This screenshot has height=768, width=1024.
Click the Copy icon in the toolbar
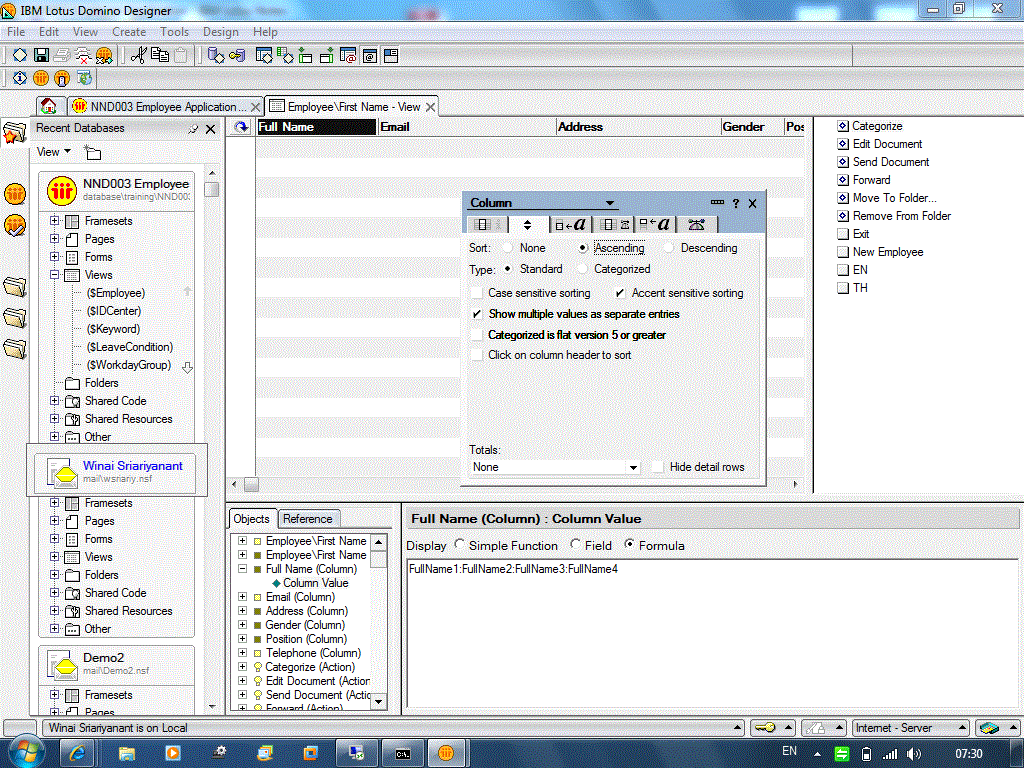tap(159, 56)
